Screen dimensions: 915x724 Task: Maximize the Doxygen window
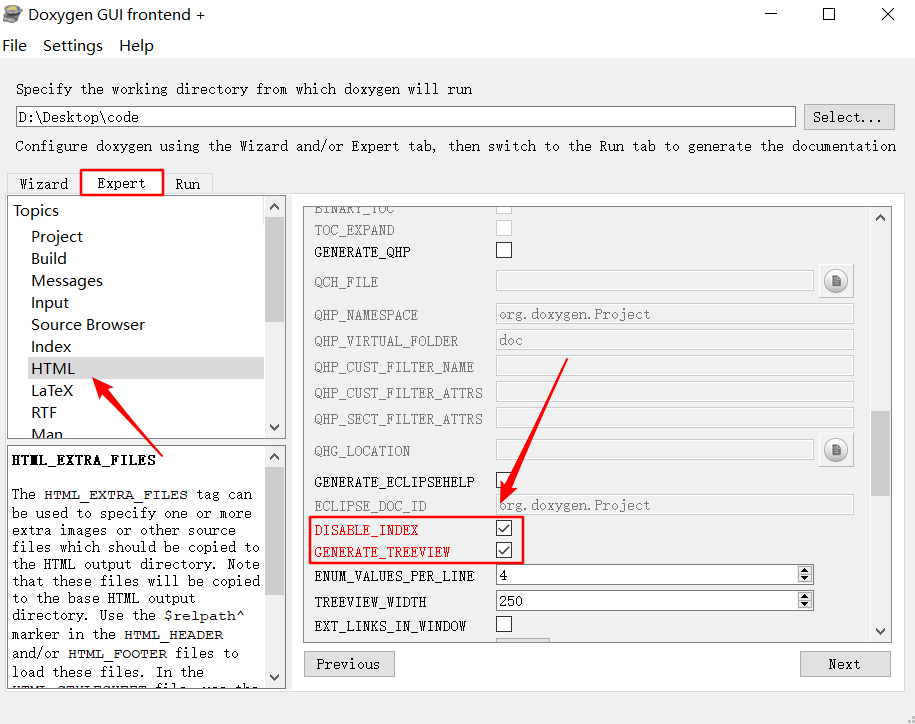829,14
